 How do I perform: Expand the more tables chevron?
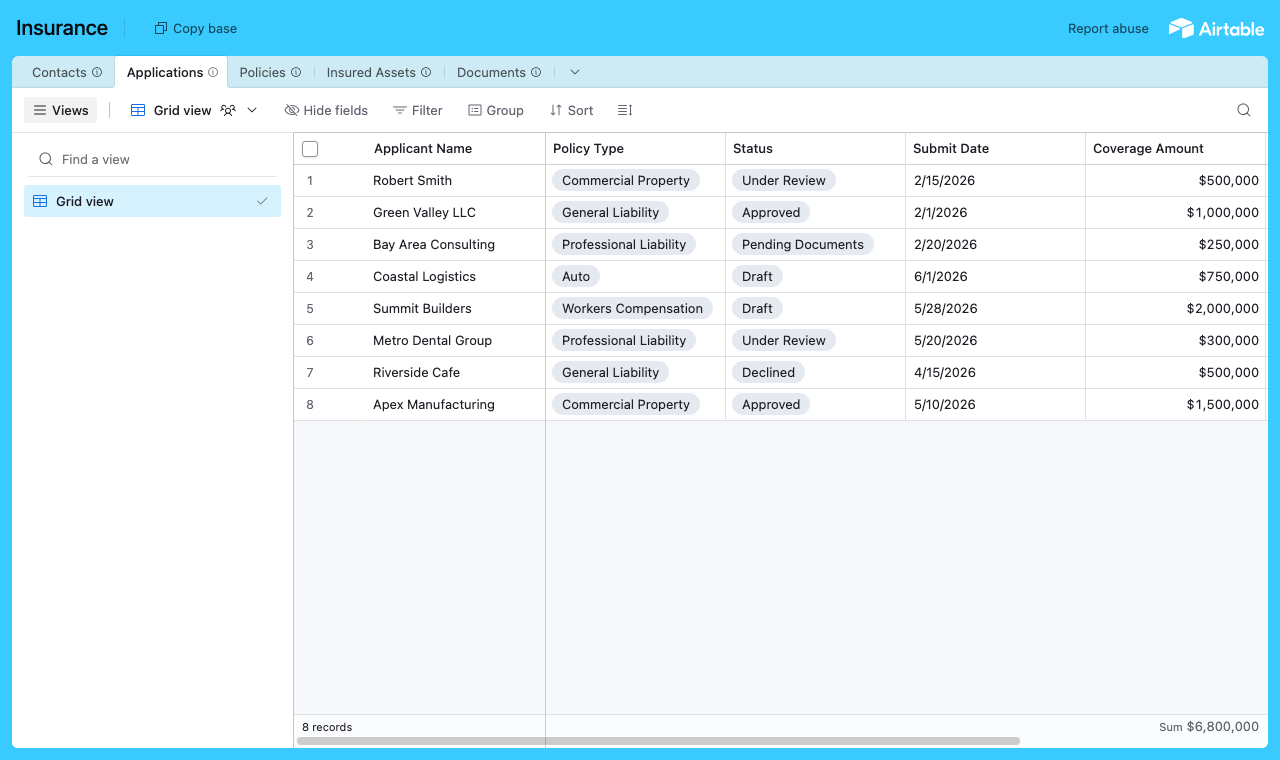pos(574,72)
